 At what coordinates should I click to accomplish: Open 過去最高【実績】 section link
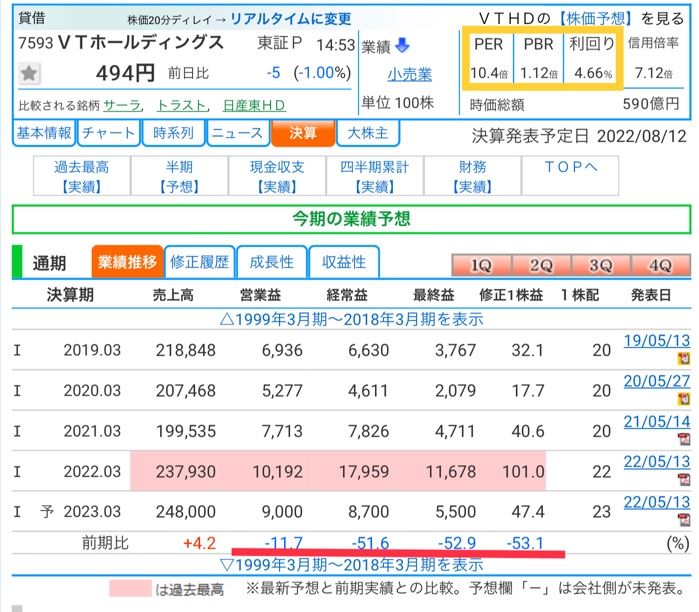point(82,176)
